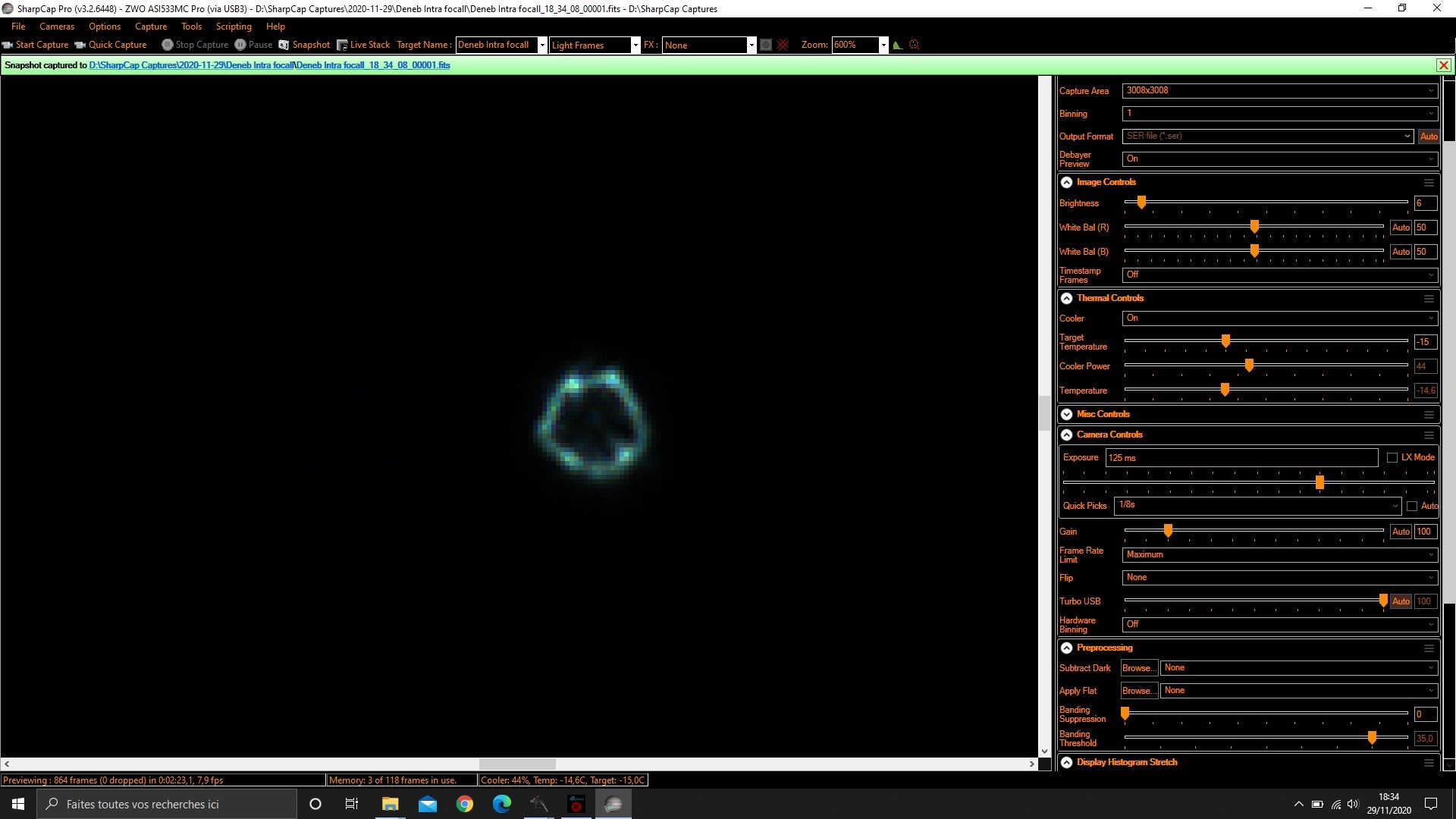Launch Google Chrome from taskbar

point(465,804)
